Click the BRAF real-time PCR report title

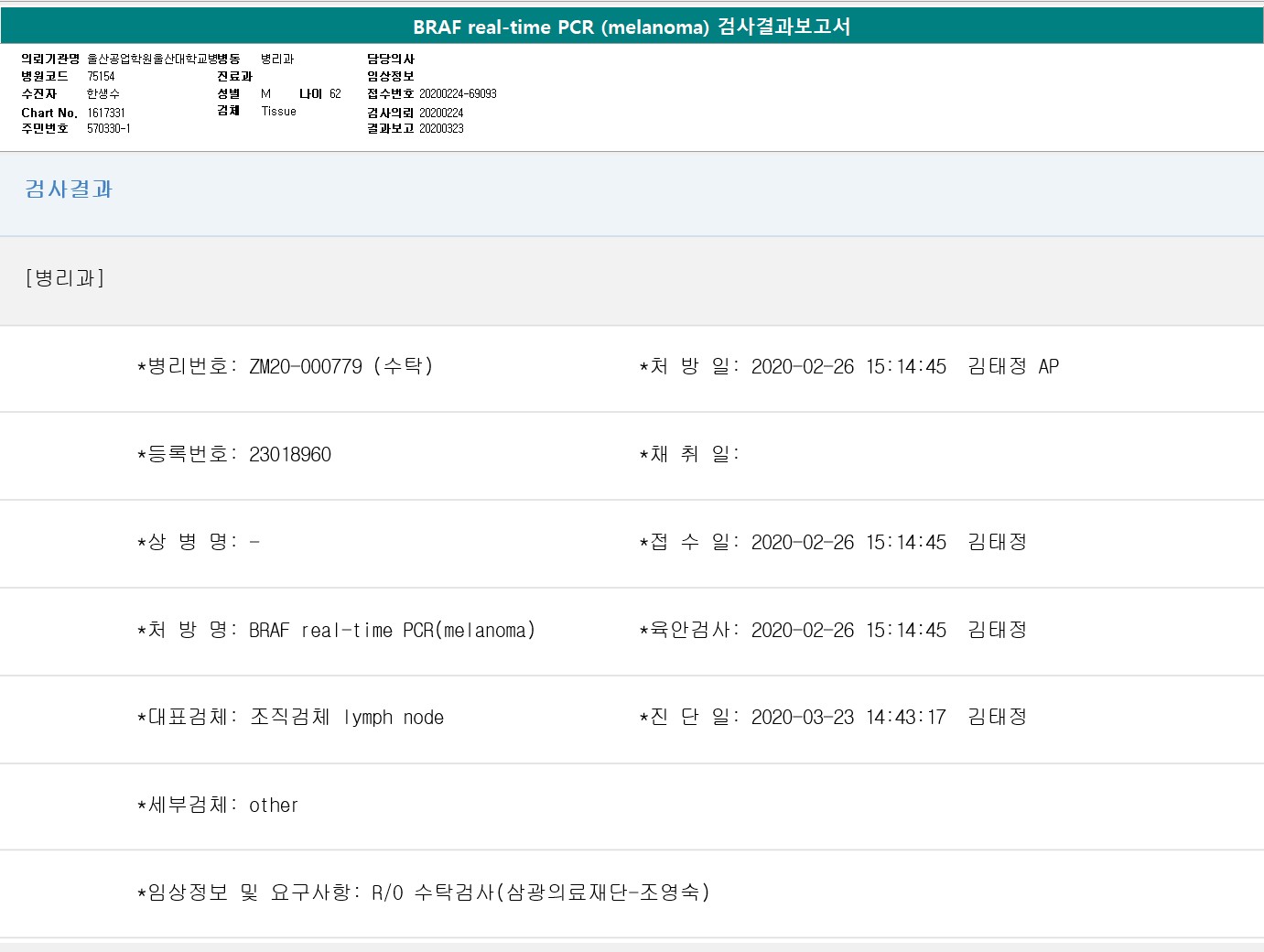tap(632, 27)
